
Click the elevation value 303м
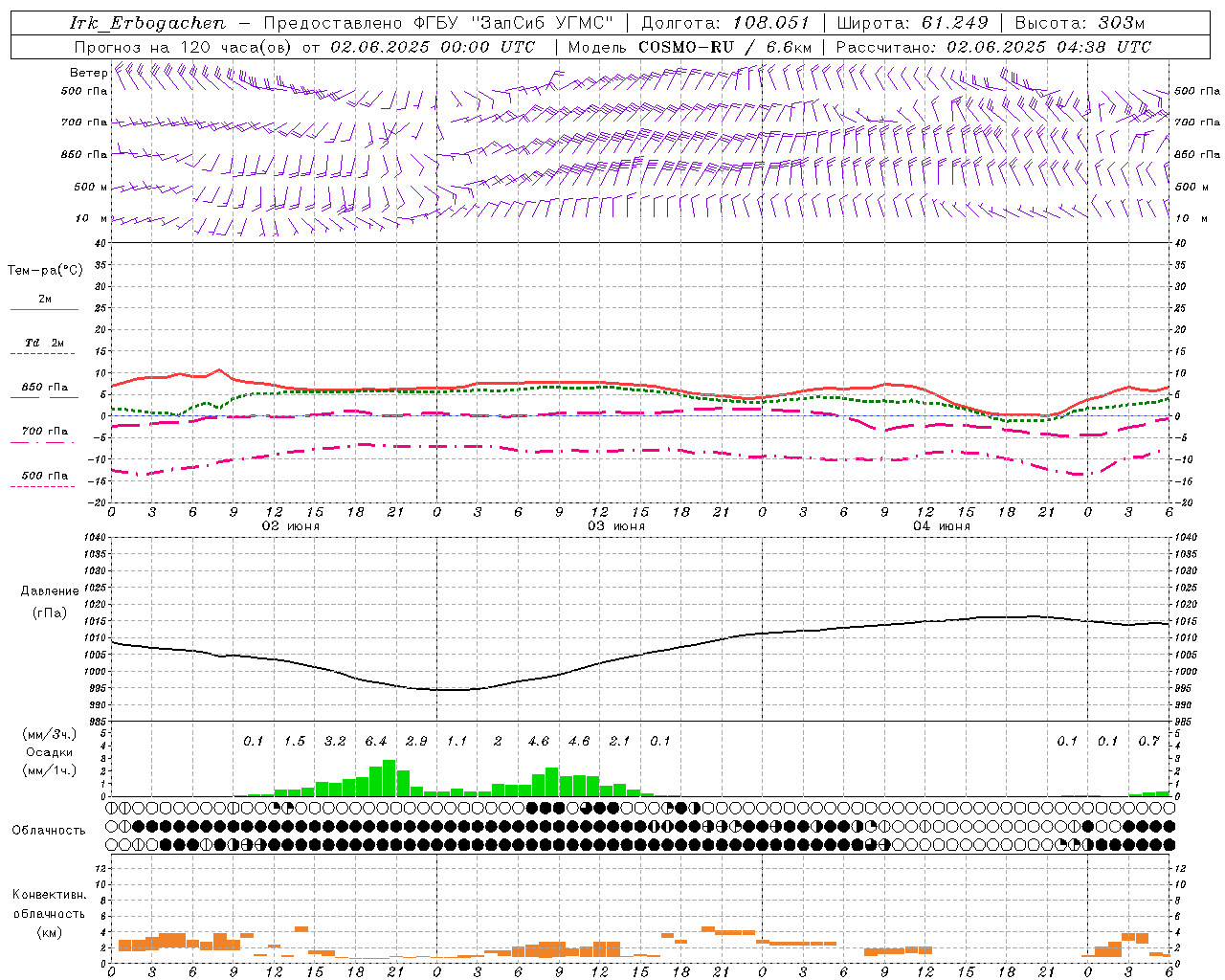point(1121,23)
